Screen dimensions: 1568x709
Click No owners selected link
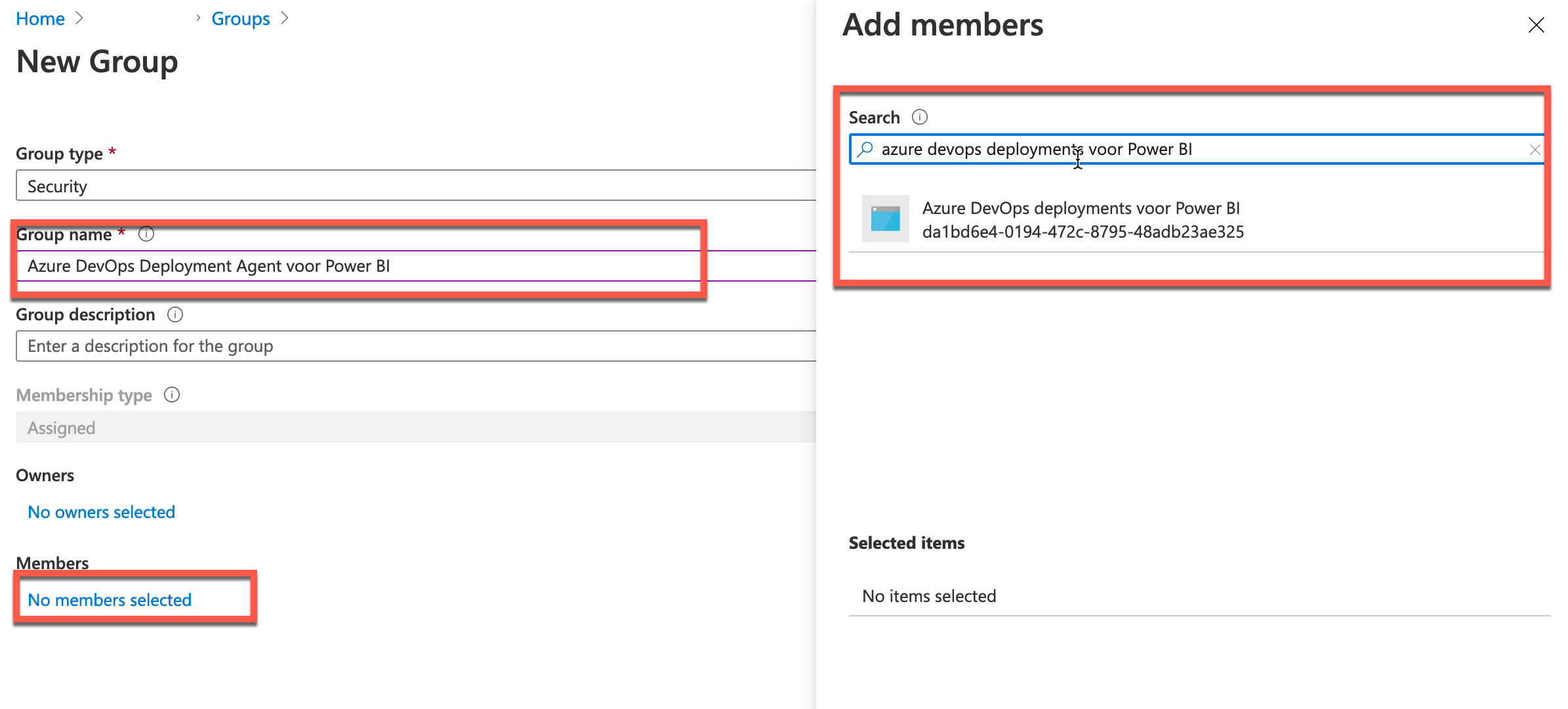(x=100, y=511)
